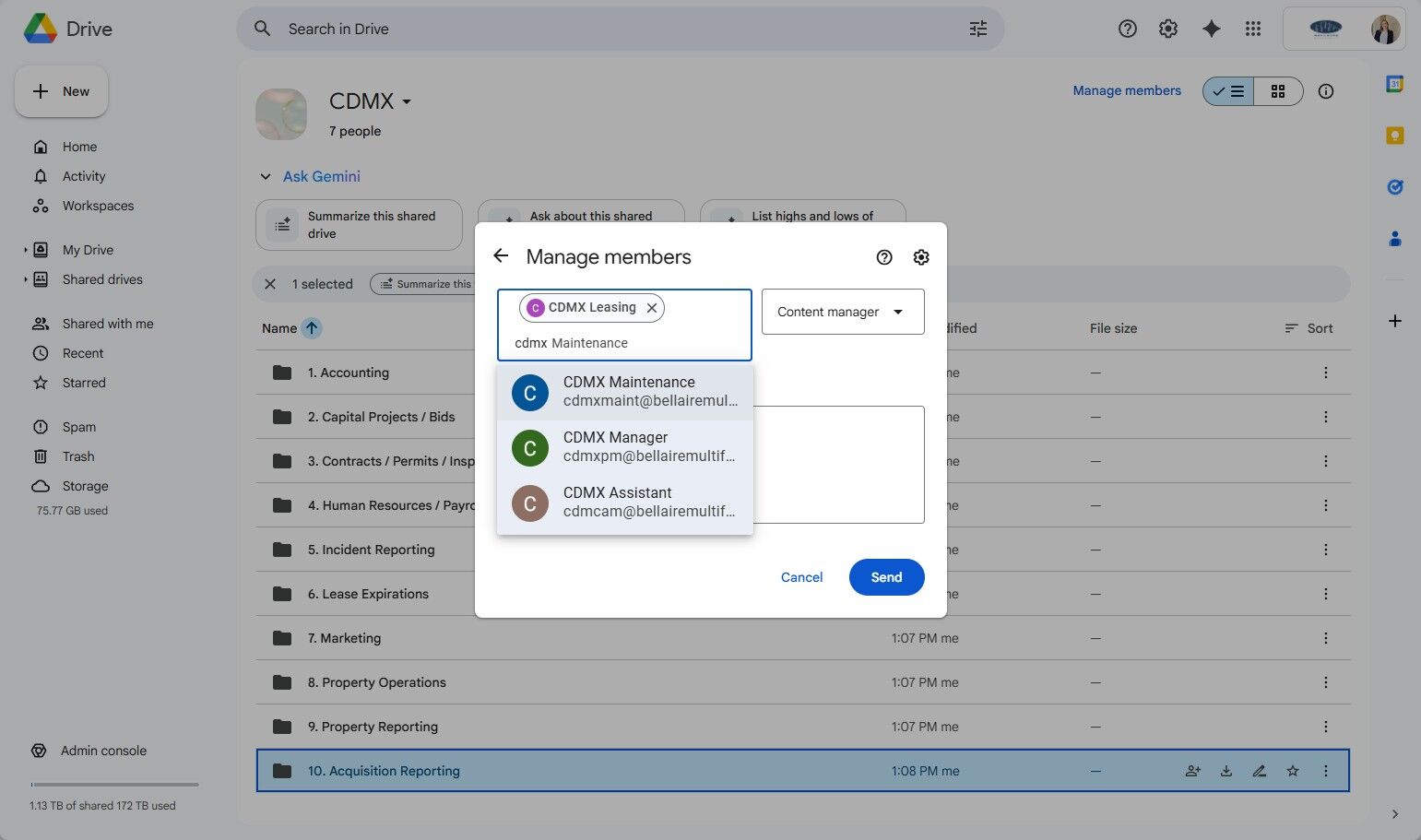Cancel the Manage members dialog
The image size is (1421, 840).
pyautogui.click(x=801, y=577)
